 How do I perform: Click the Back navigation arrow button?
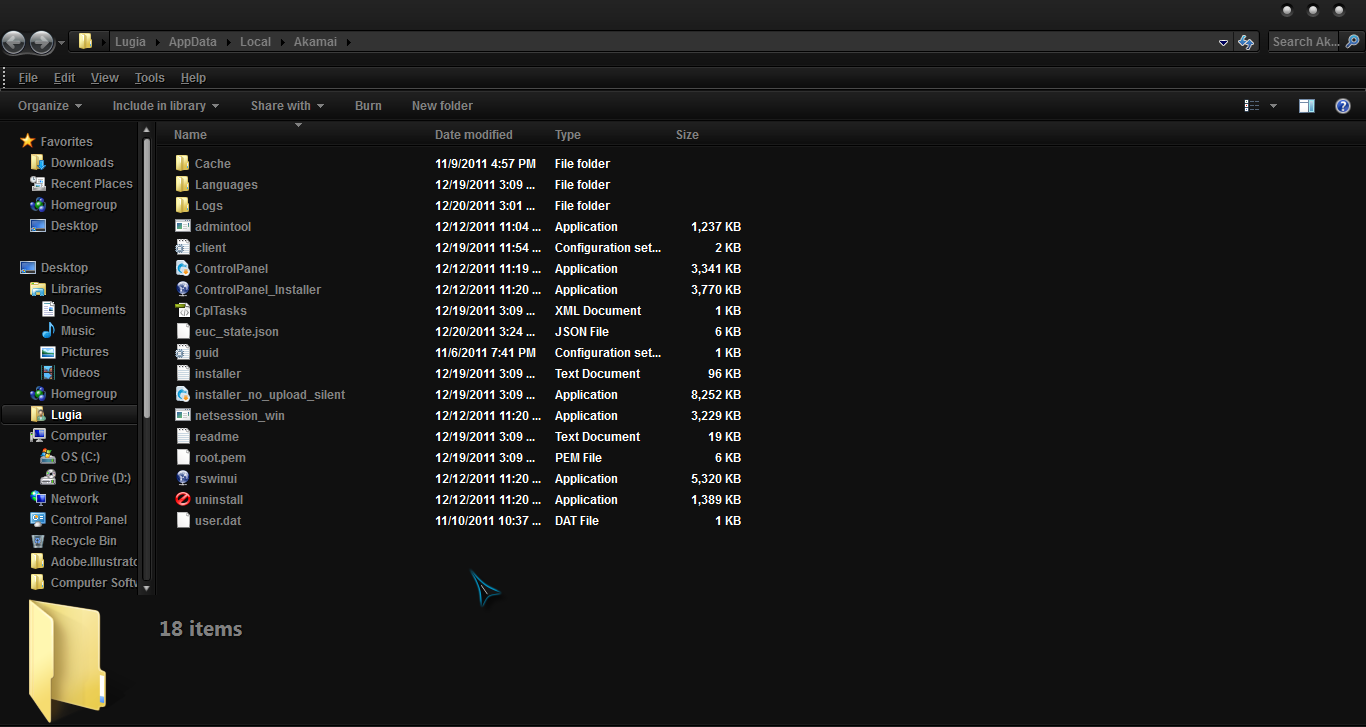pyautogui.click(x=14, y=42)
